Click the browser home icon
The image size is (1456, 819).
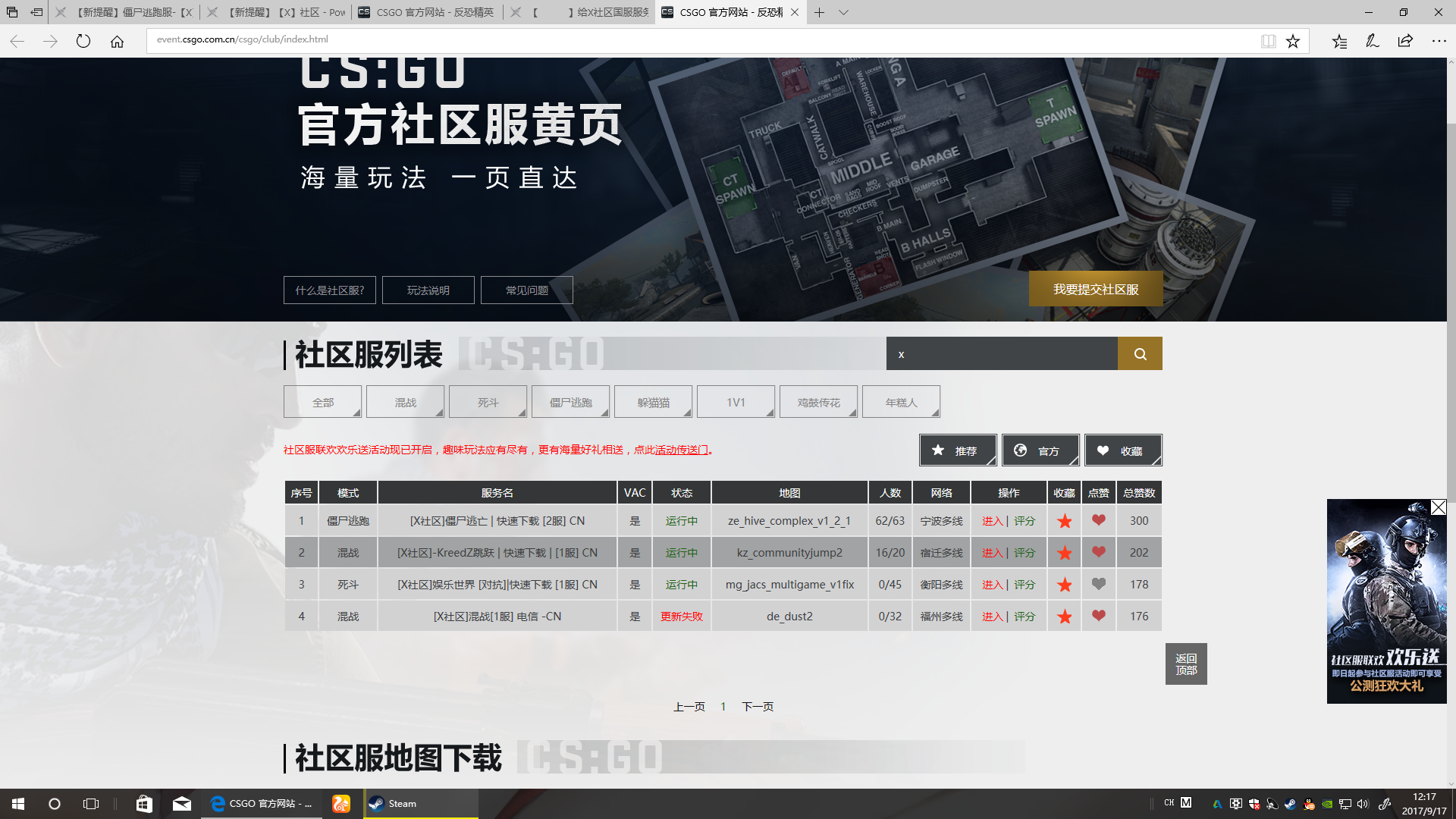click(117, 41)
